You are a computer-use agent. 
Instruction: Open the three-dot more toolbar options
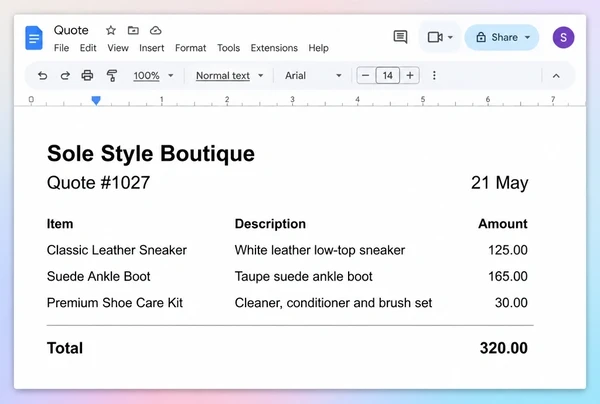434,75
